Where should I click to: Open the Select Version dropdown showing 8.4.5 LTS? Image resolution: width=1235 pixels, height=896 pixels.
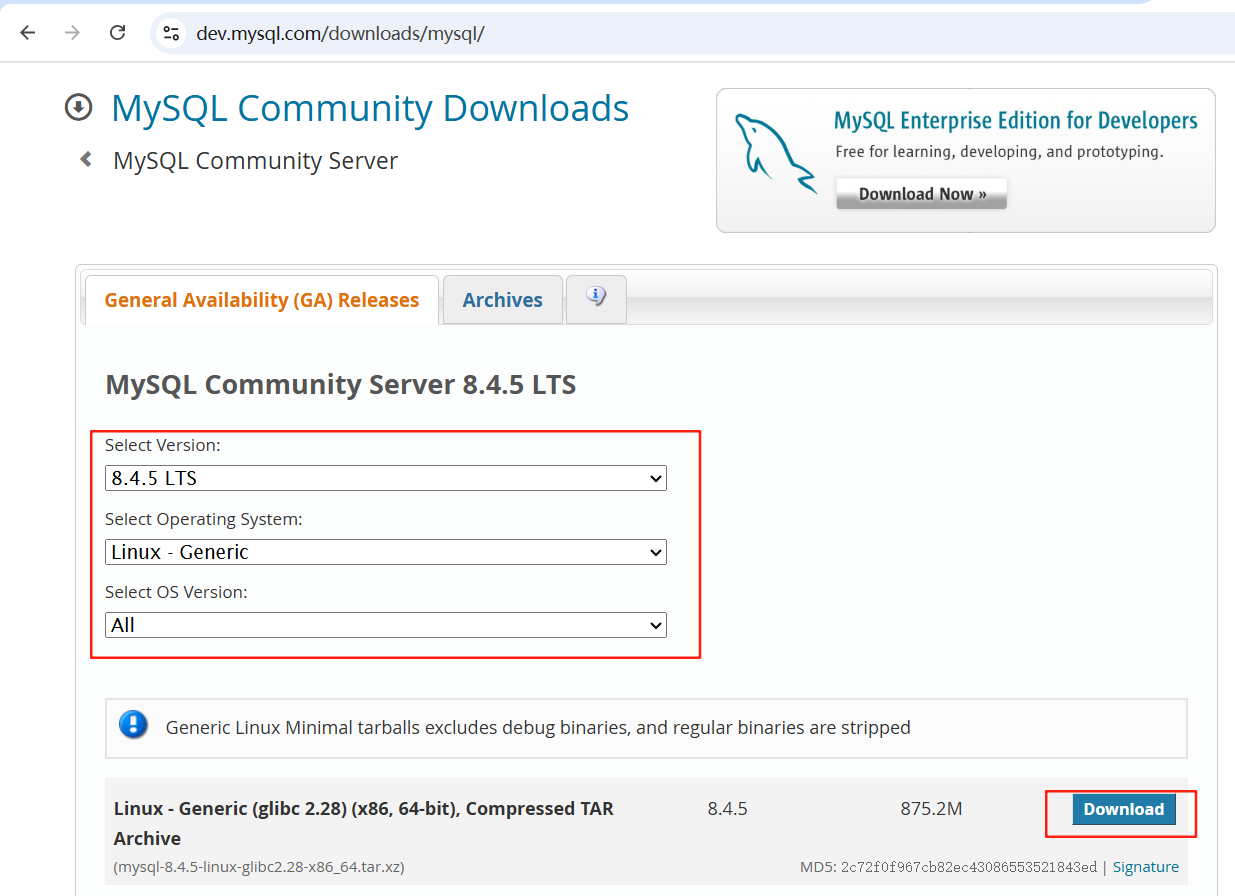tap(385, 478)
